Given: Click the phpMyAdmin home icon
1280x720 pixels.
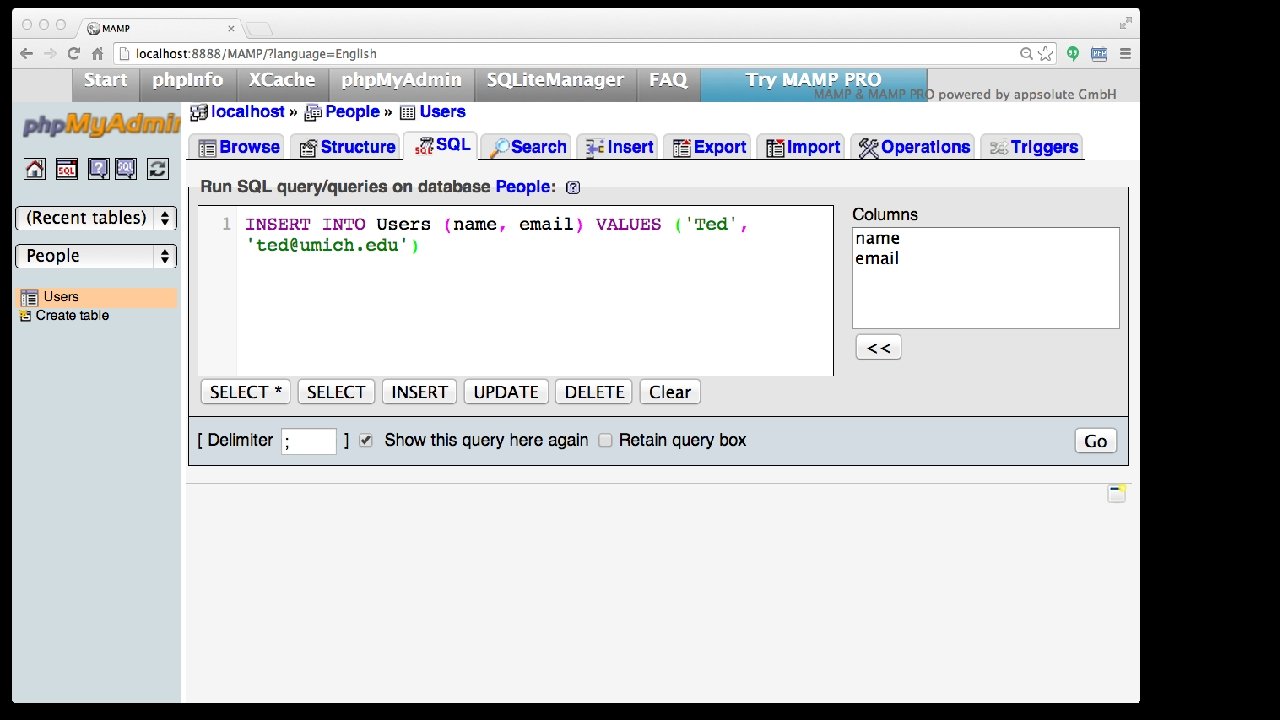Looking at the screenshot, I should point(35,169).
